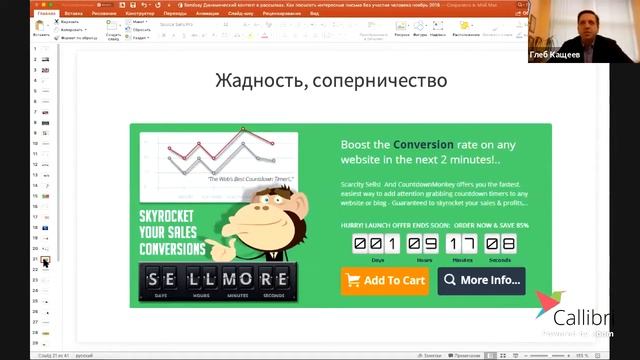
Task: Open the Конструктор (Design) ribbon tab
Action: (x=140, y=13)
